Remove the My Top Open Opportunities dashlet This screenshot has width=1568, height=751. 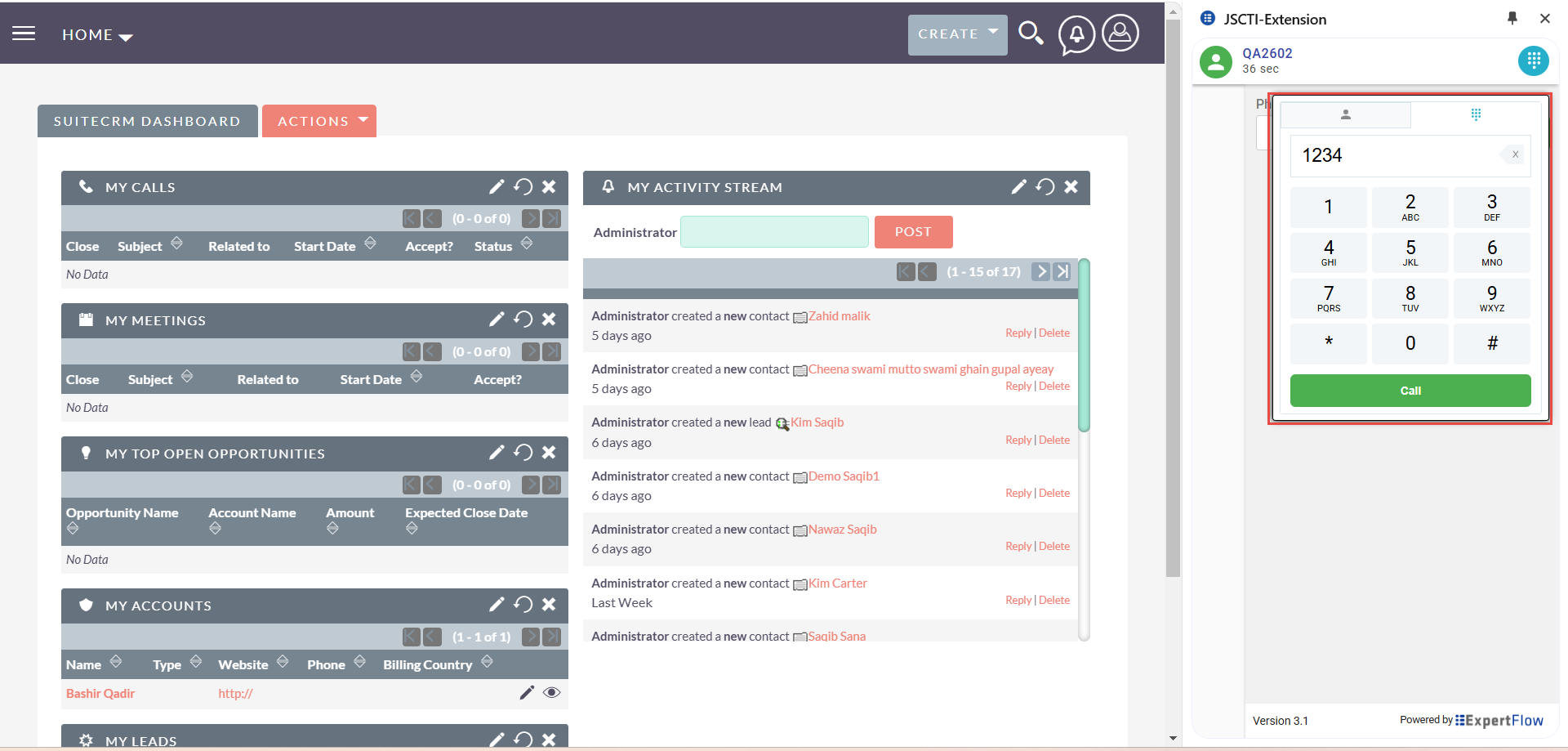pyautogui.click(x=549, y=453)
